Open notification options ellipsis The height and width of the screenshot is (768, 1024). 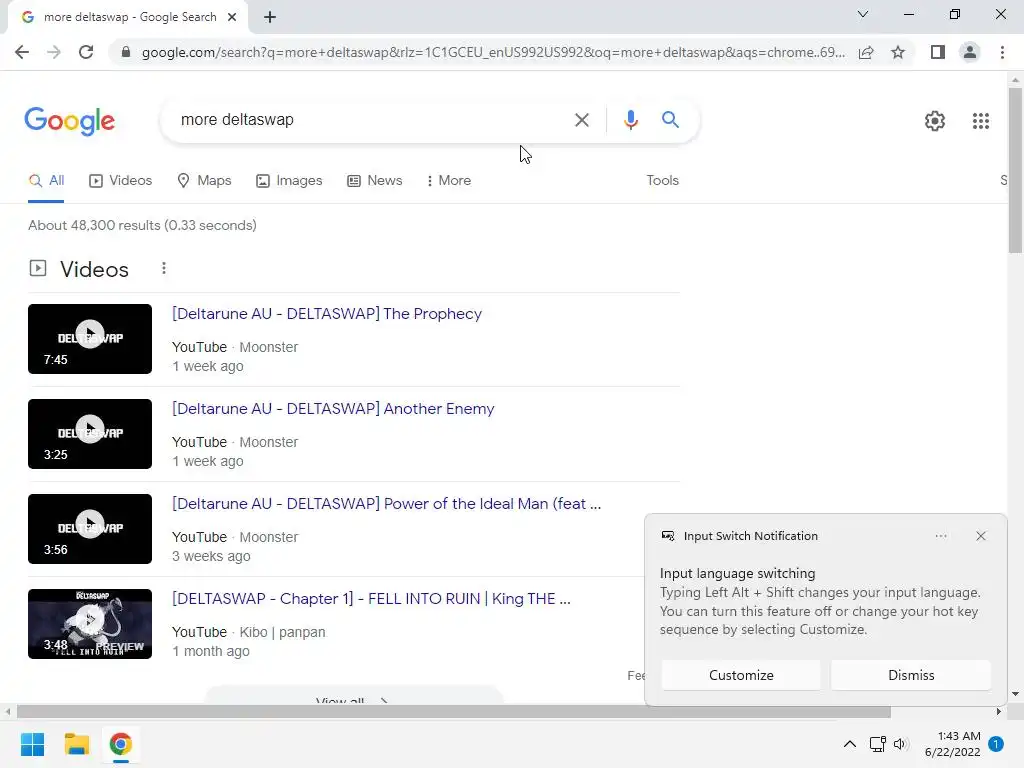pos(940,536)
